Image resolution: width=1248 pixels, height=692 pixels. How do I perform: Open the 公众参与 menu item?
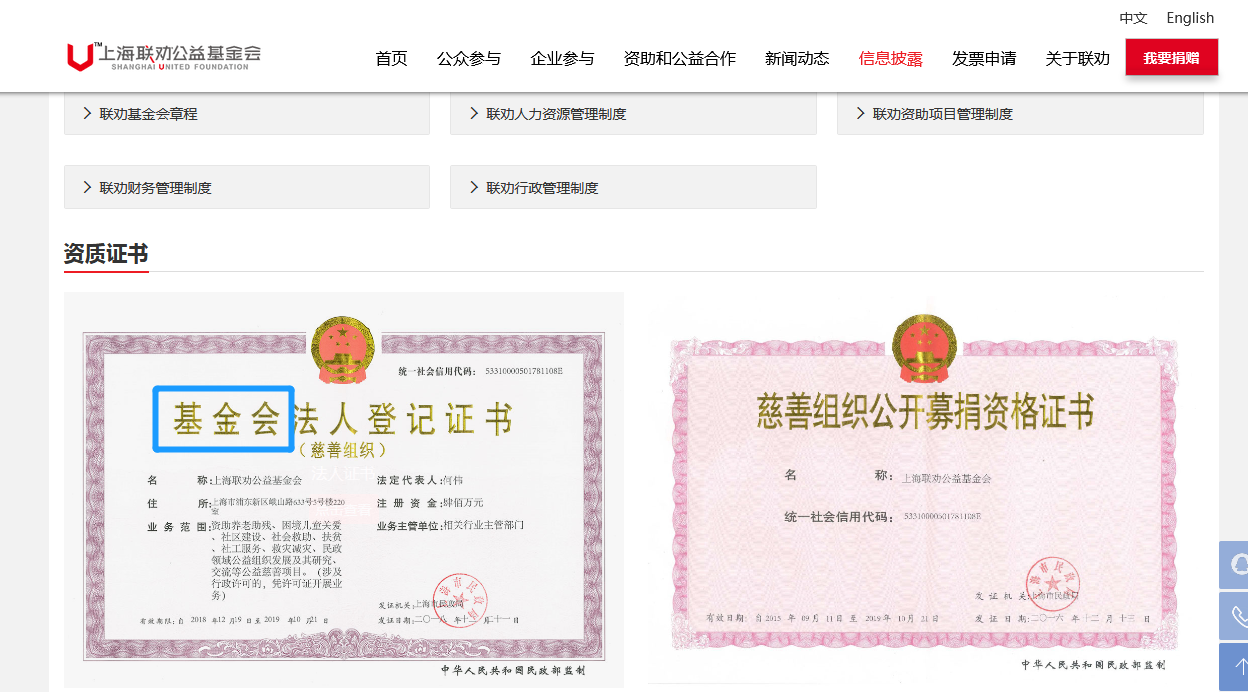pyautogui.click(x=469, y=58)
